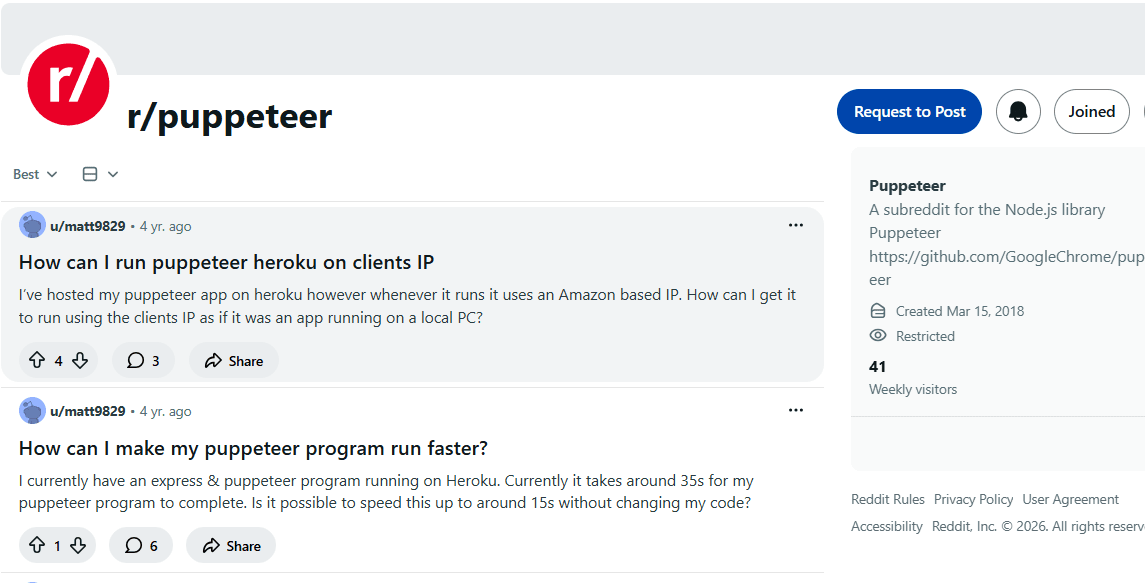
Task: Downvote the clients IP question
Action: 80,360
